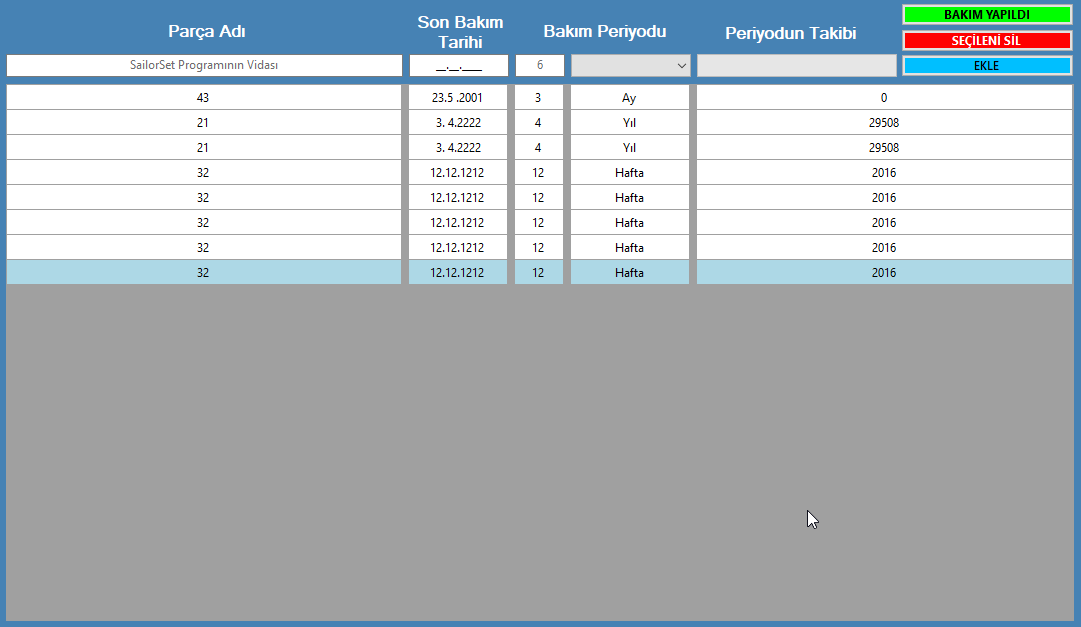Viewport: 1081px width, 627px height.
Task: Click the Bakım Periyodu column header
Action: click(x=604, y=30)
